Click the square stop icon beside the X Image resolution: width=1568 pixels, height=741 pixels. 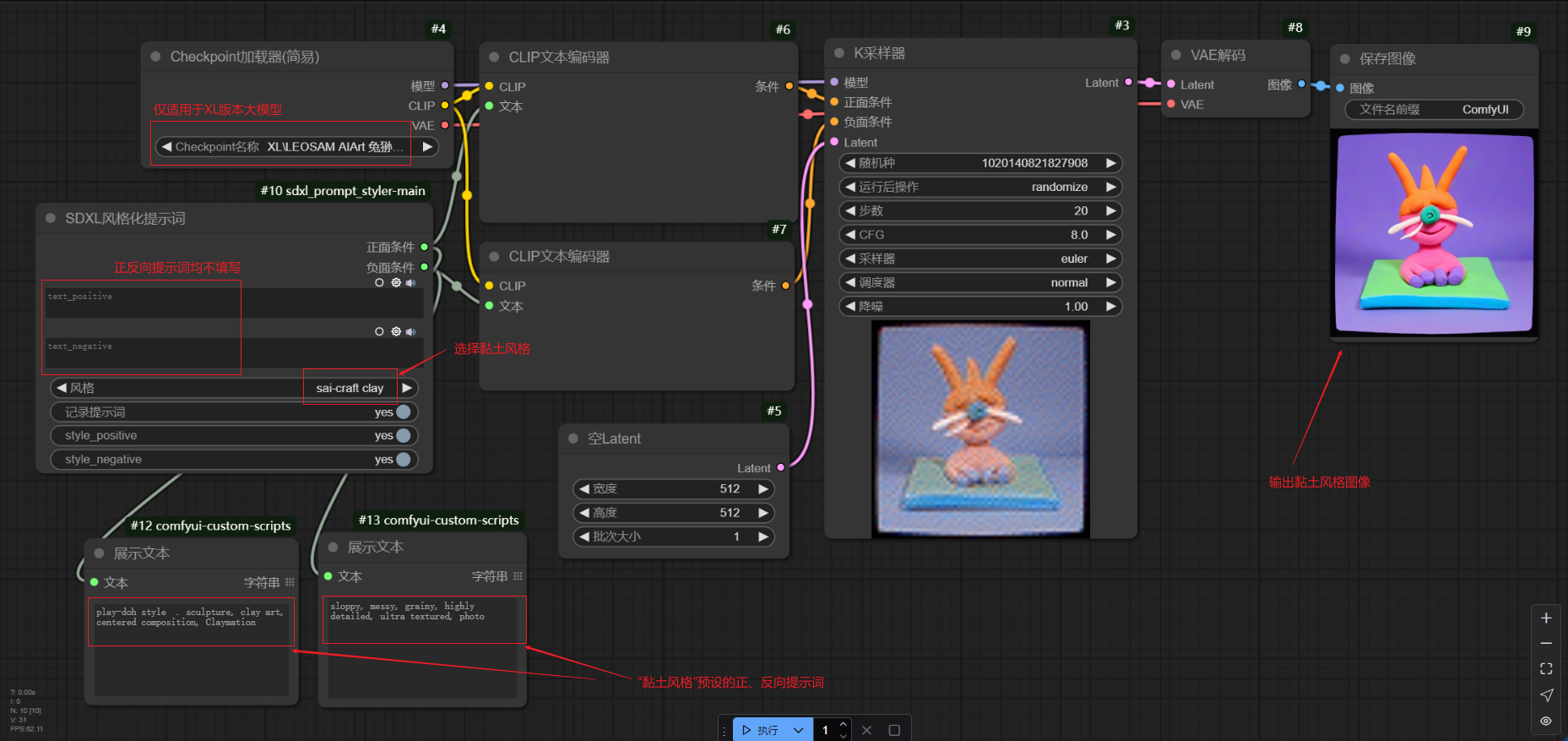click(x=894, y=730)
